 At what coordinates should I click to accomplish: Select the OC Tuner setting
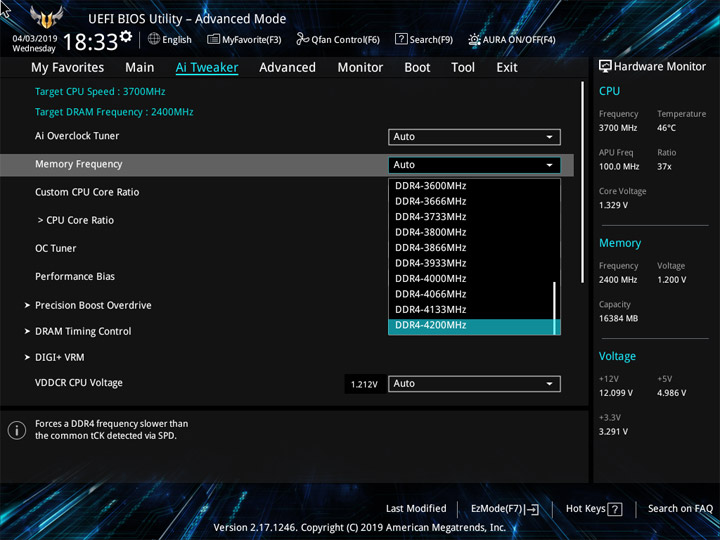56,248
